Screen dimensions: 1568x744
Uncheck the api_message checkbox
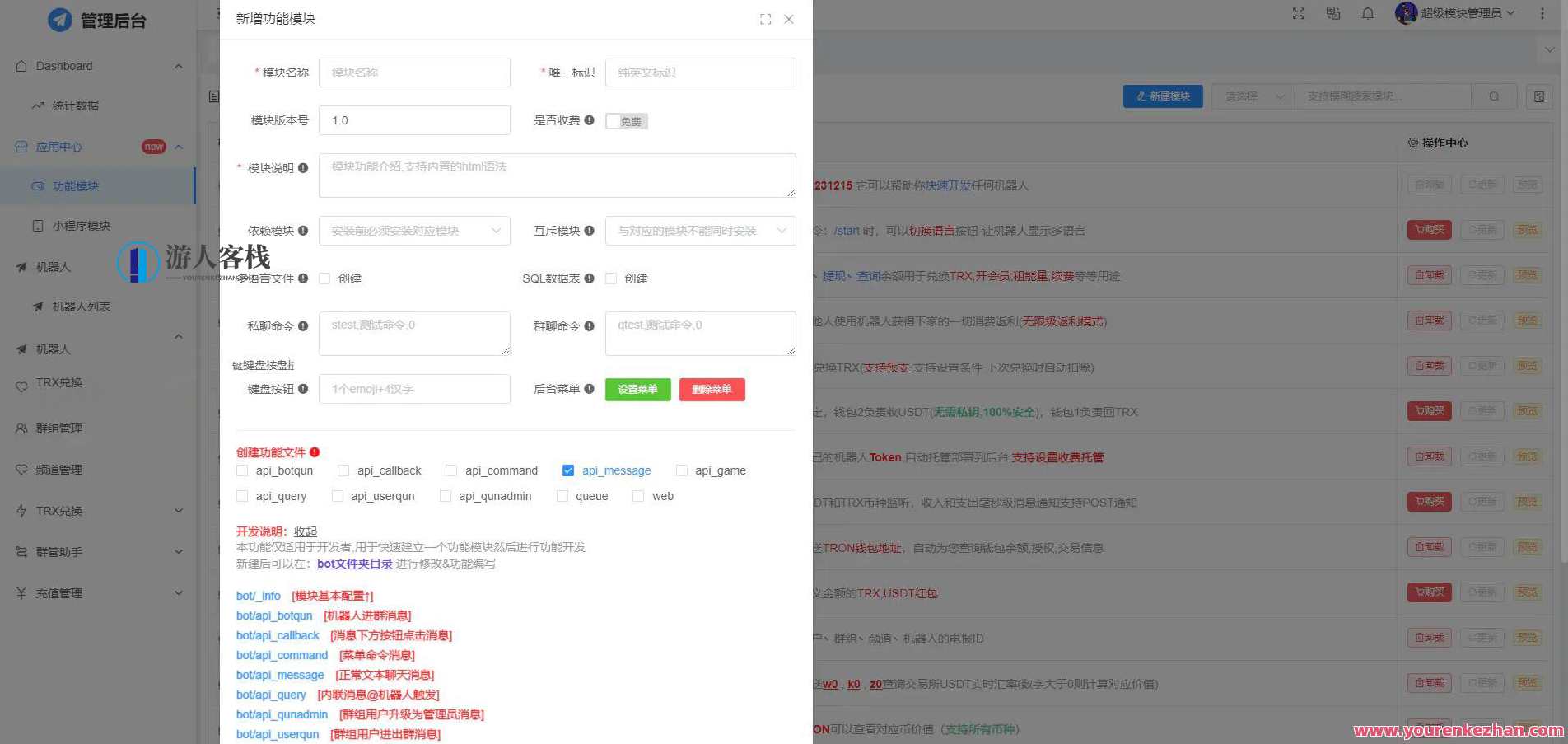pyautogui.click(x=568, y=470)
